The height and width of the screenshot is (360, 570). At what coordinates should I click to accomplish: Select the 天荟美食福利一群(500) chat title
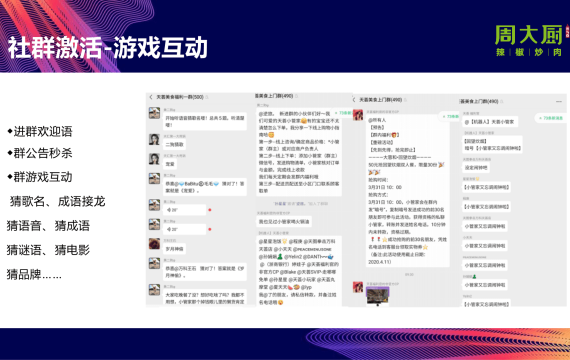point(180,97)
